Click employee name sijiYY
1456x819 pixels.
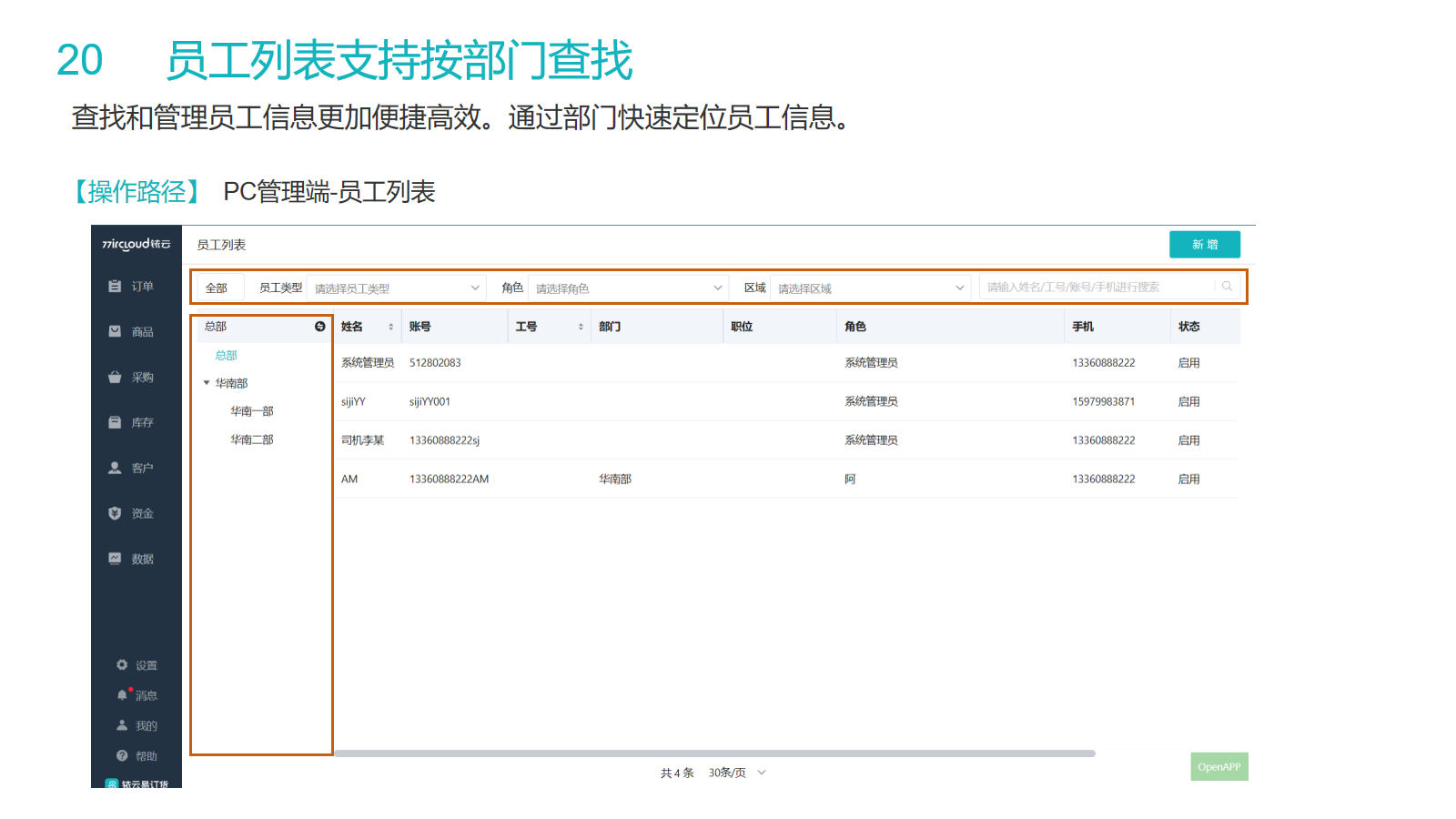click(x=353, y=401)
